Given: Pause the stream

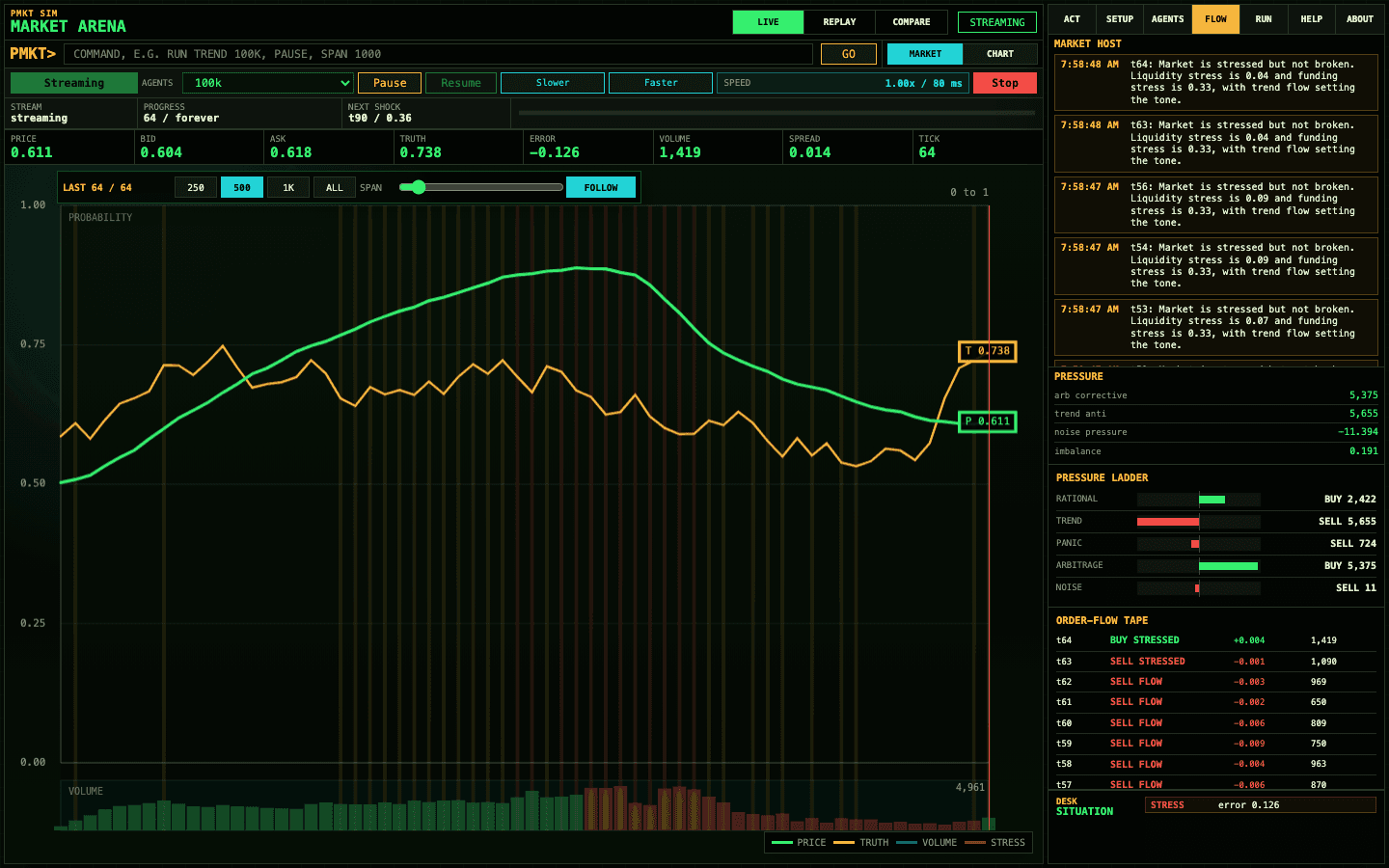Looking at the screenshot, I should tap(390, 83).
